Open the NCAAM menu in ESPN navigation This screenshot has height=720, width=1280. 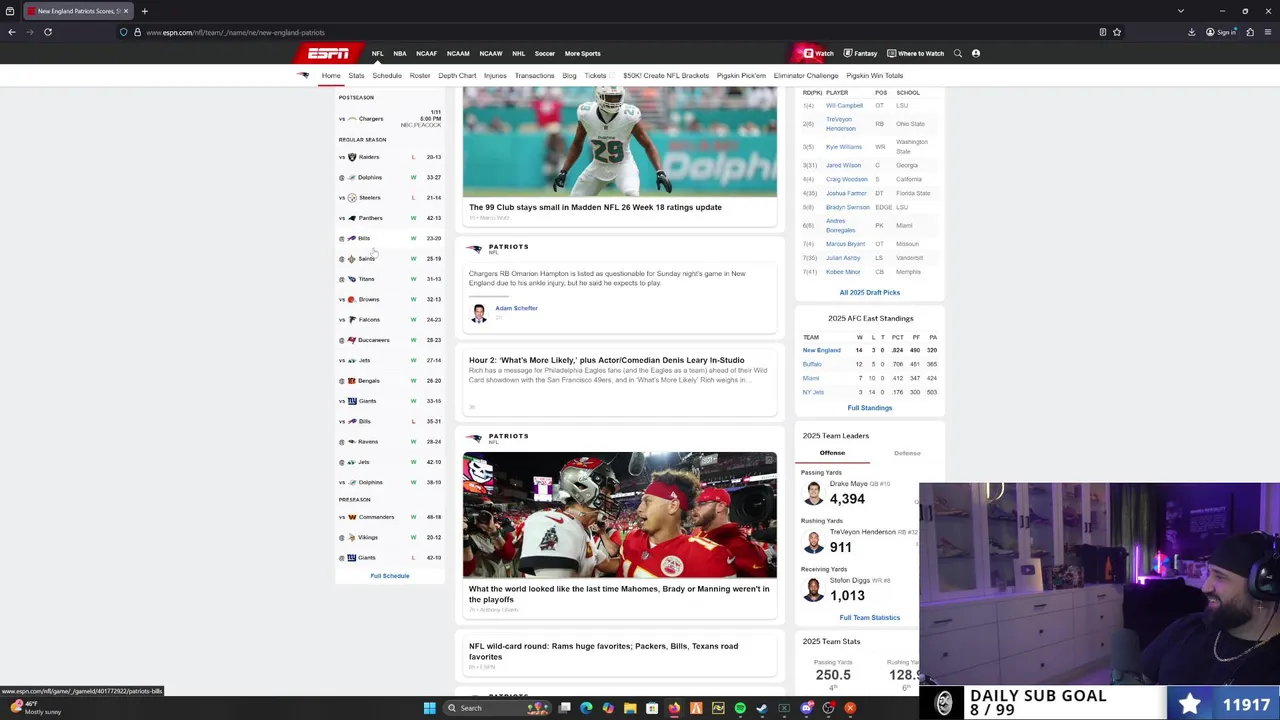[458, 53]
